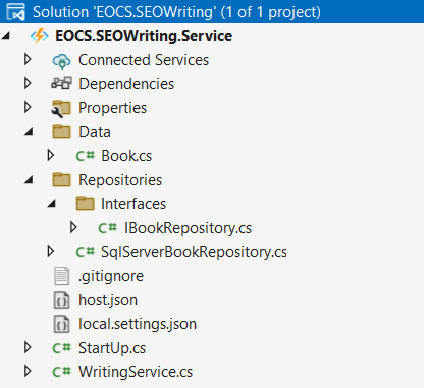
Task: Click the Visual Studio solution icon
Action: [16, 12]
